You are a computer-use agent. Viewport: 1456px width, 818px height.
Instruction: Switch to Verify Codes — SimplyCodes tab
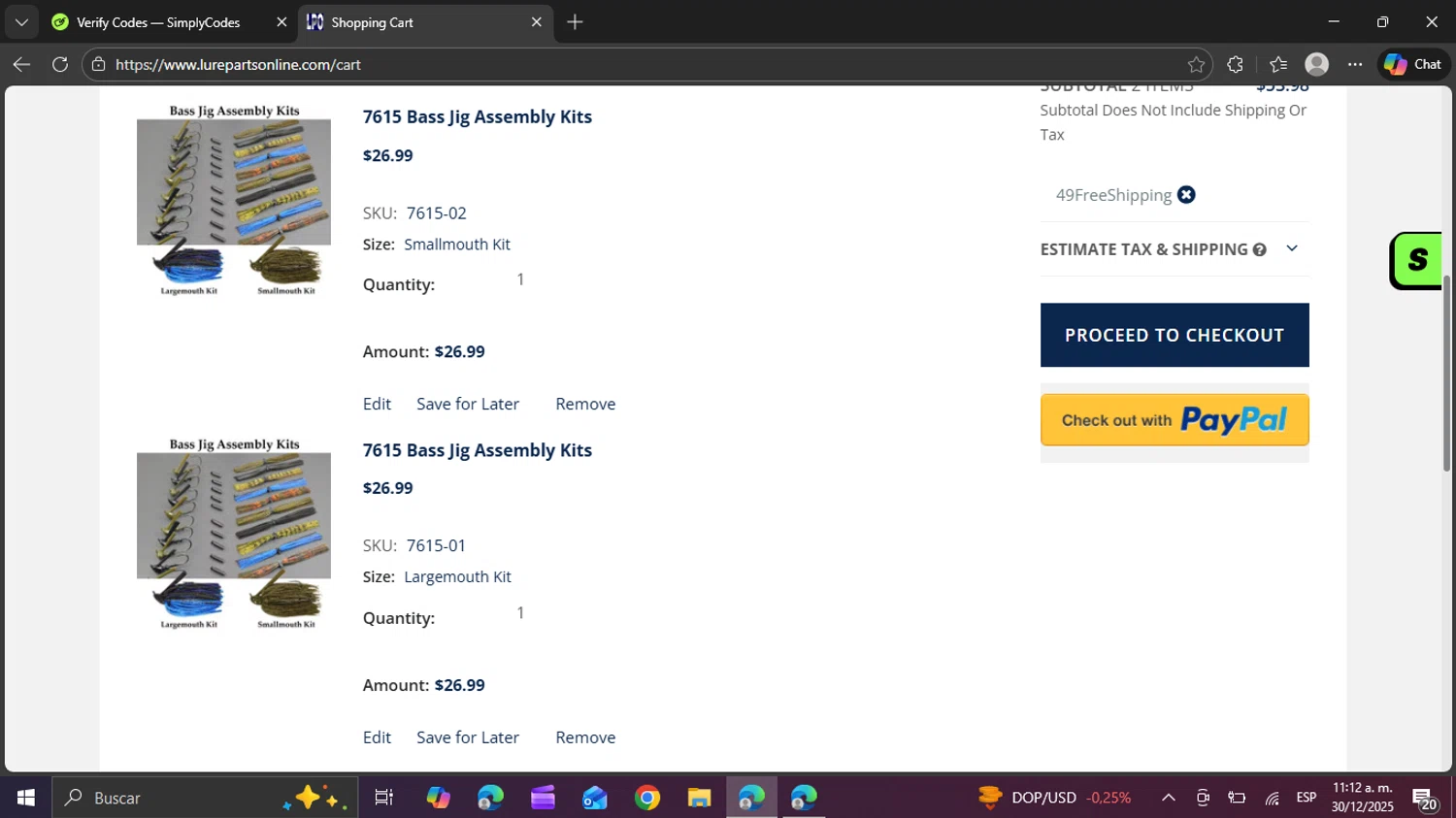(158, 22)
